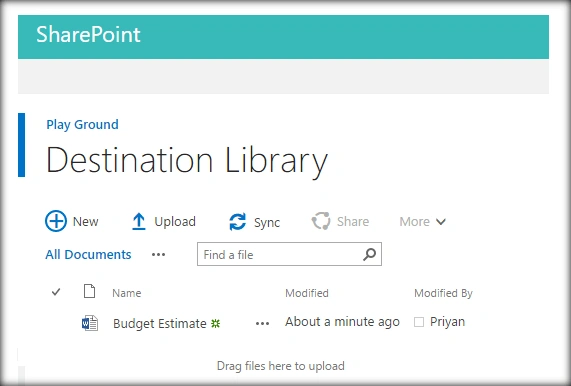The height and width of the screenshot is (386, 571).
Task: Click the Upload arrow icon
Action: click(138, 221)
